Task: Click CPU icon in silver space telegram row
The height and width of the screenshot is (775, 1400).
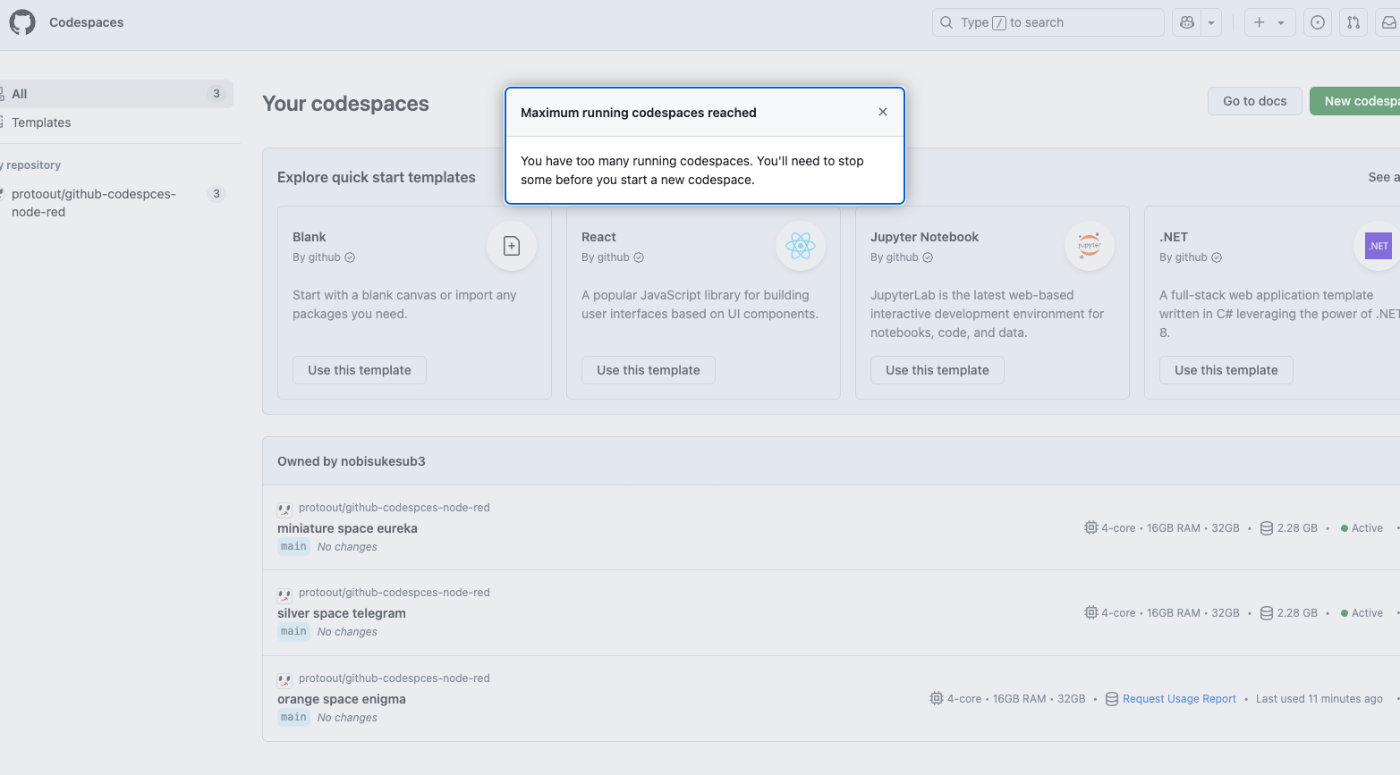Action: pyautogui.click(x=1091, y=613)
